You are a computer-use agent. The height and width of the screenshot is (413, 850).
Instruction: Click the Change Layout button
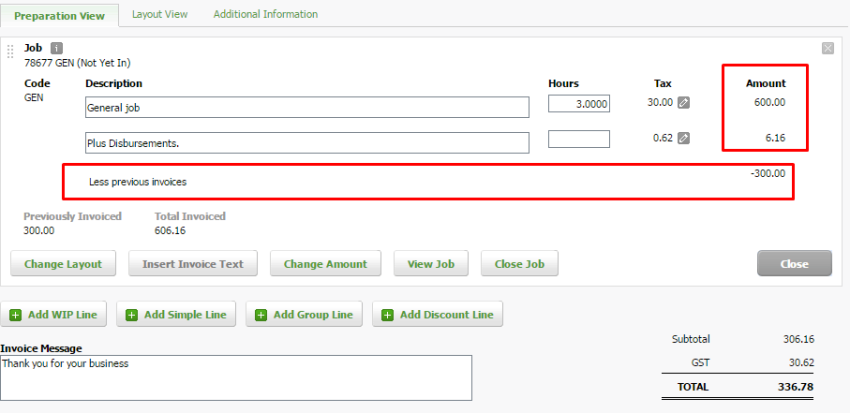pos(63,264)
